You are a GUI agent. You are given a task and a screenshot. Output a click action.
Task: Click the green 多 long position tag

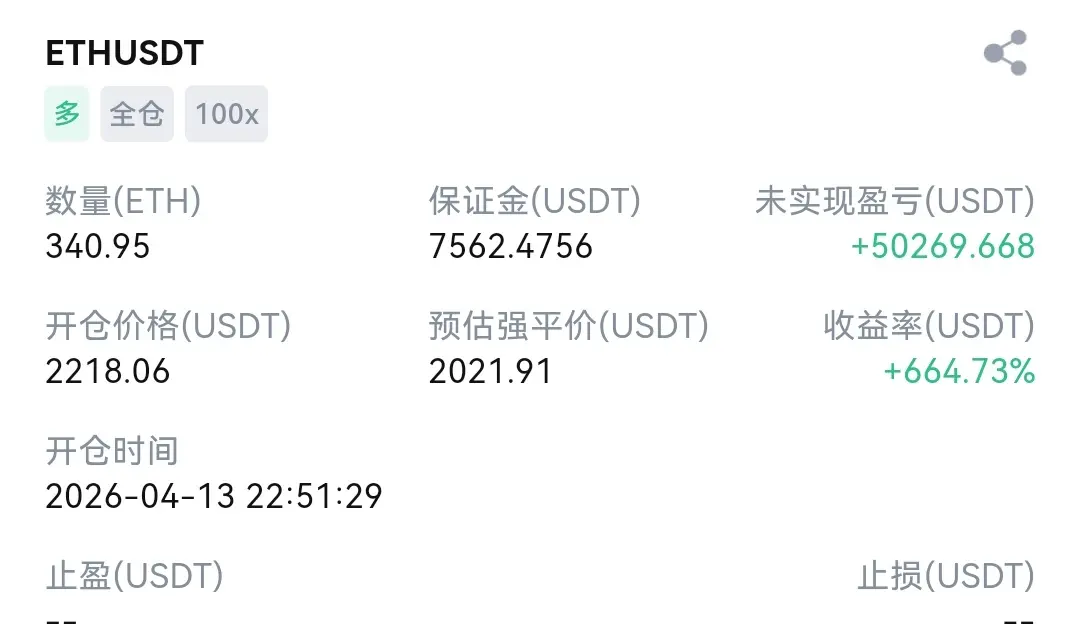click(67, 114)
